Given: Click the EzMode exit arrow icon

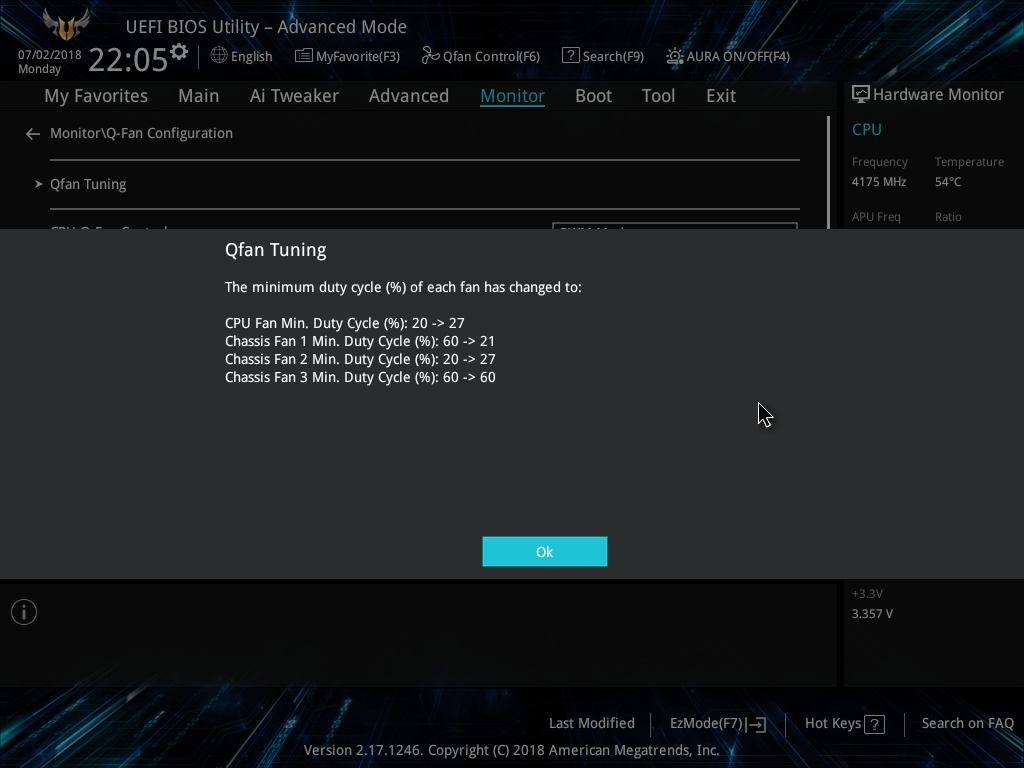Looking at the screenshot, I should pyautogui.click(x=756, y=724).
